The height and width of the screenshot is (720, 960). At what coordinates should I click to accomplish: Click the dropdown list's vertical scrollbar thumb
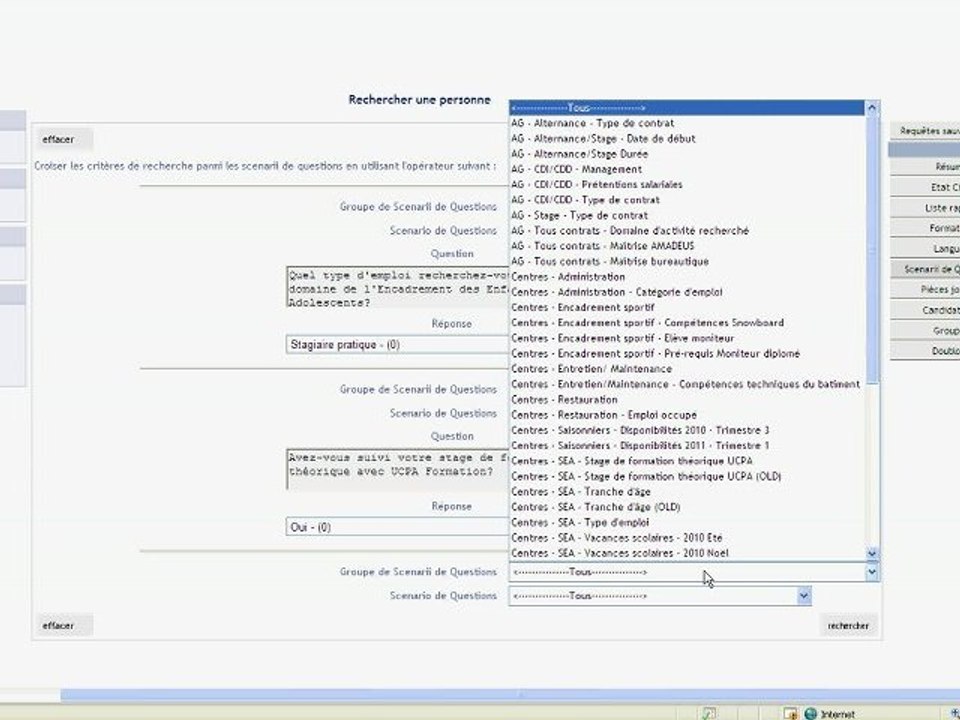[872, 251]
